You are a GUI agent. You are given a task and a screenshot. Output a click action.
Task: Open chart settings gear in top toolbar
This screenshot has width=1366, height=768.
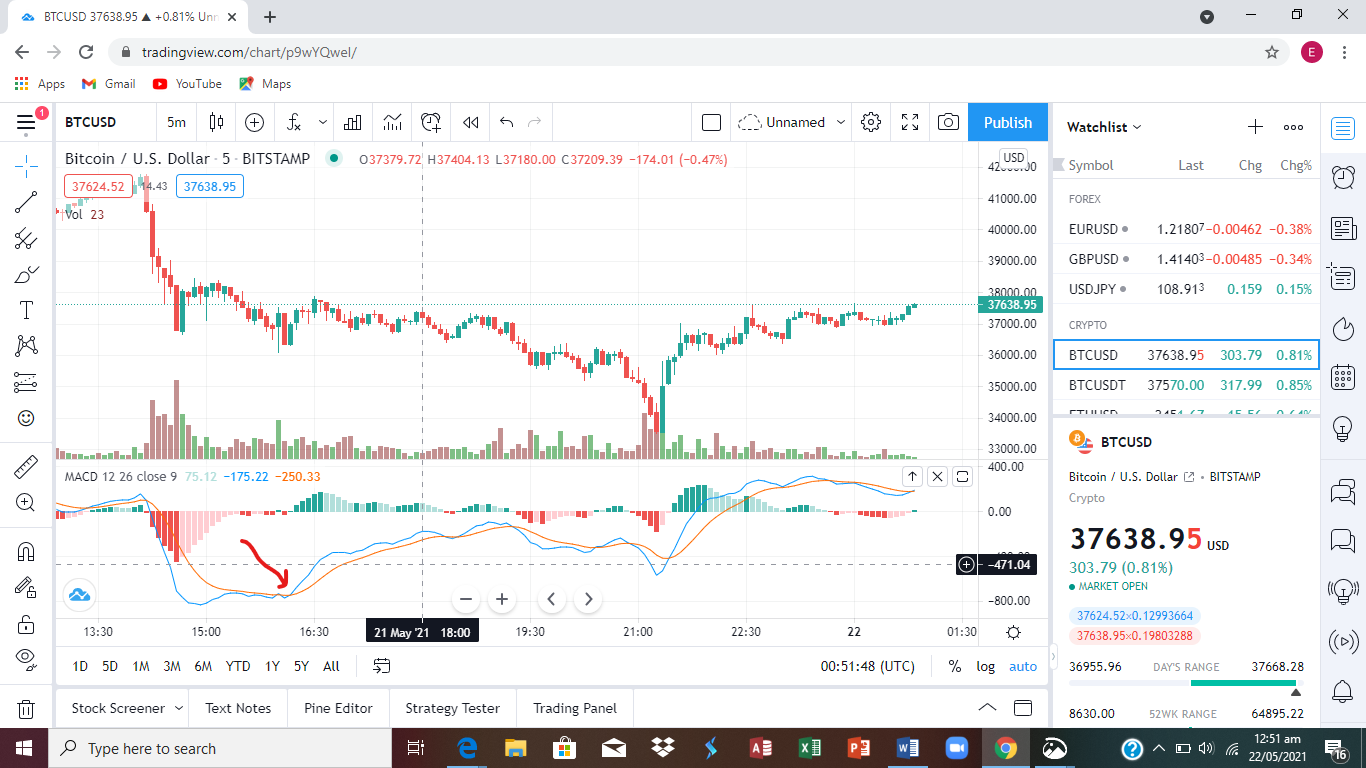(x=871, y=122)
